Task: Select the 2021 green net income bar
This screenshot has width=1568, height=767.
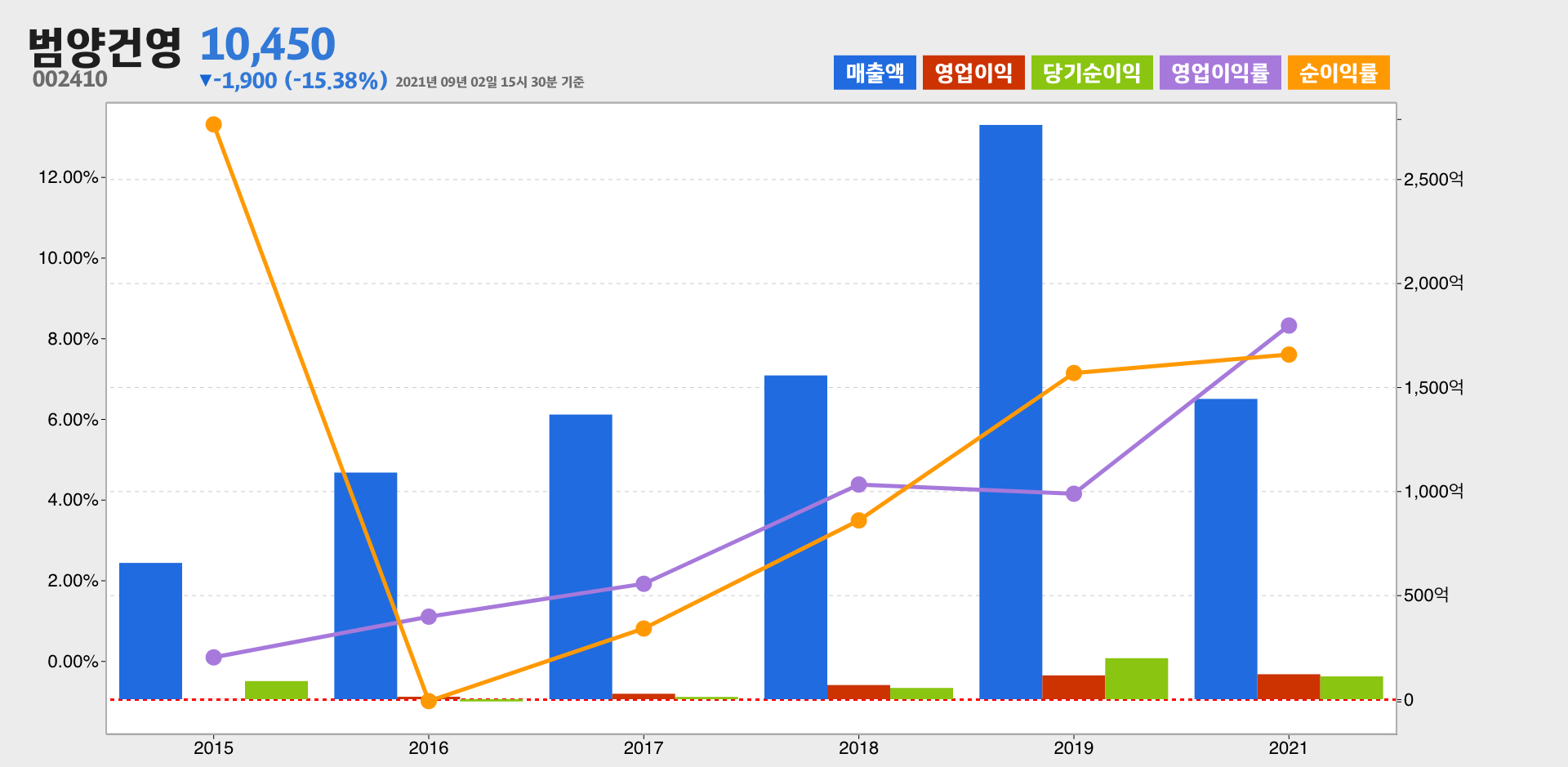Action: (x=1352, y=689)
